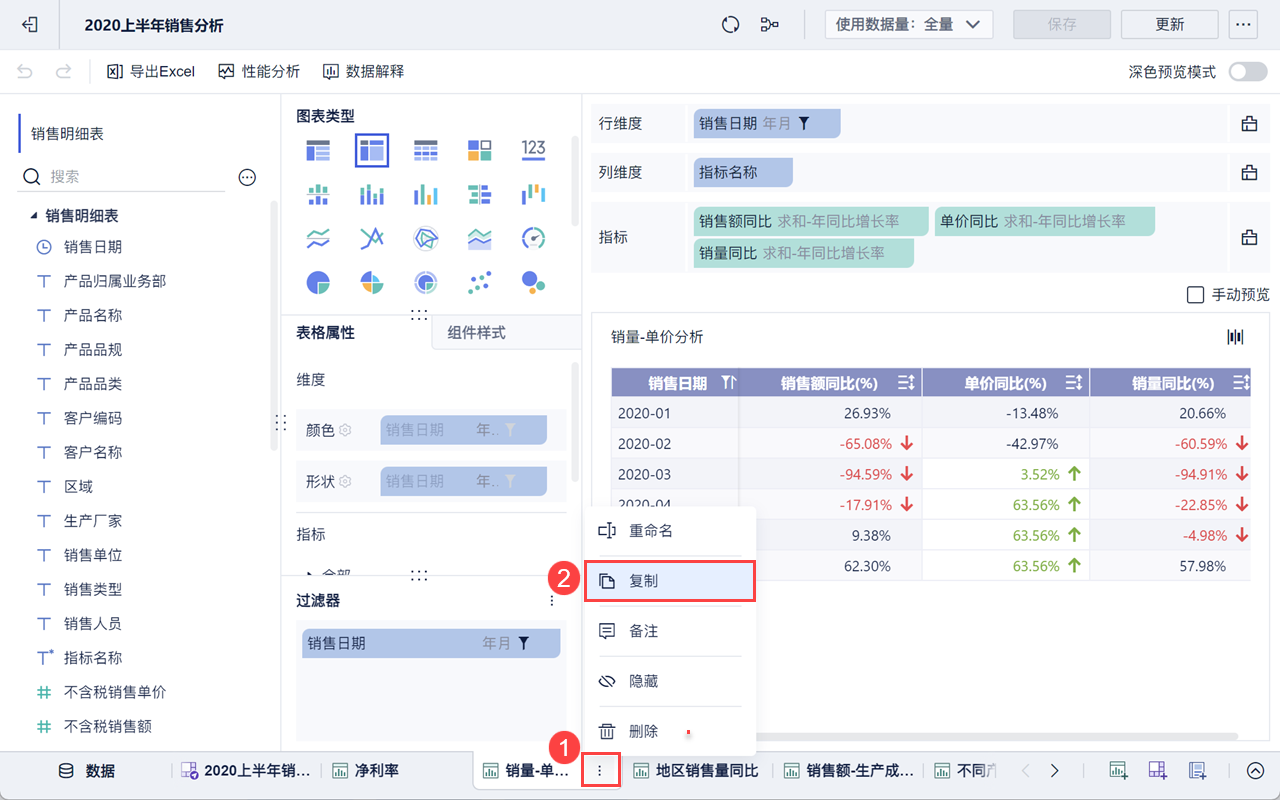Add a new analysis document from bottom bar
The width and height of the screenshot is (1280, 800).
tap(1197, 771)
